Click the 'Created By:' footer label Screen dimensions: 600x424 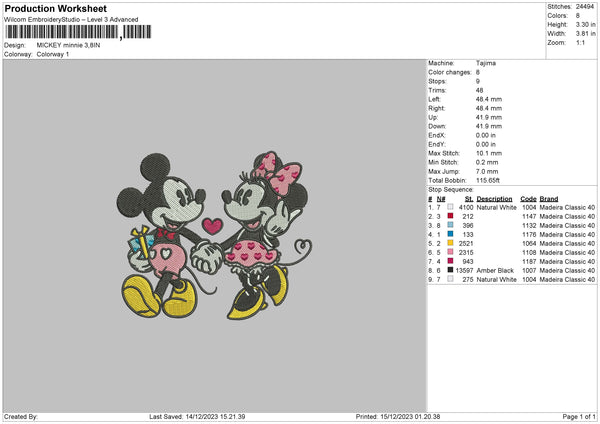[x=21, y=416]
